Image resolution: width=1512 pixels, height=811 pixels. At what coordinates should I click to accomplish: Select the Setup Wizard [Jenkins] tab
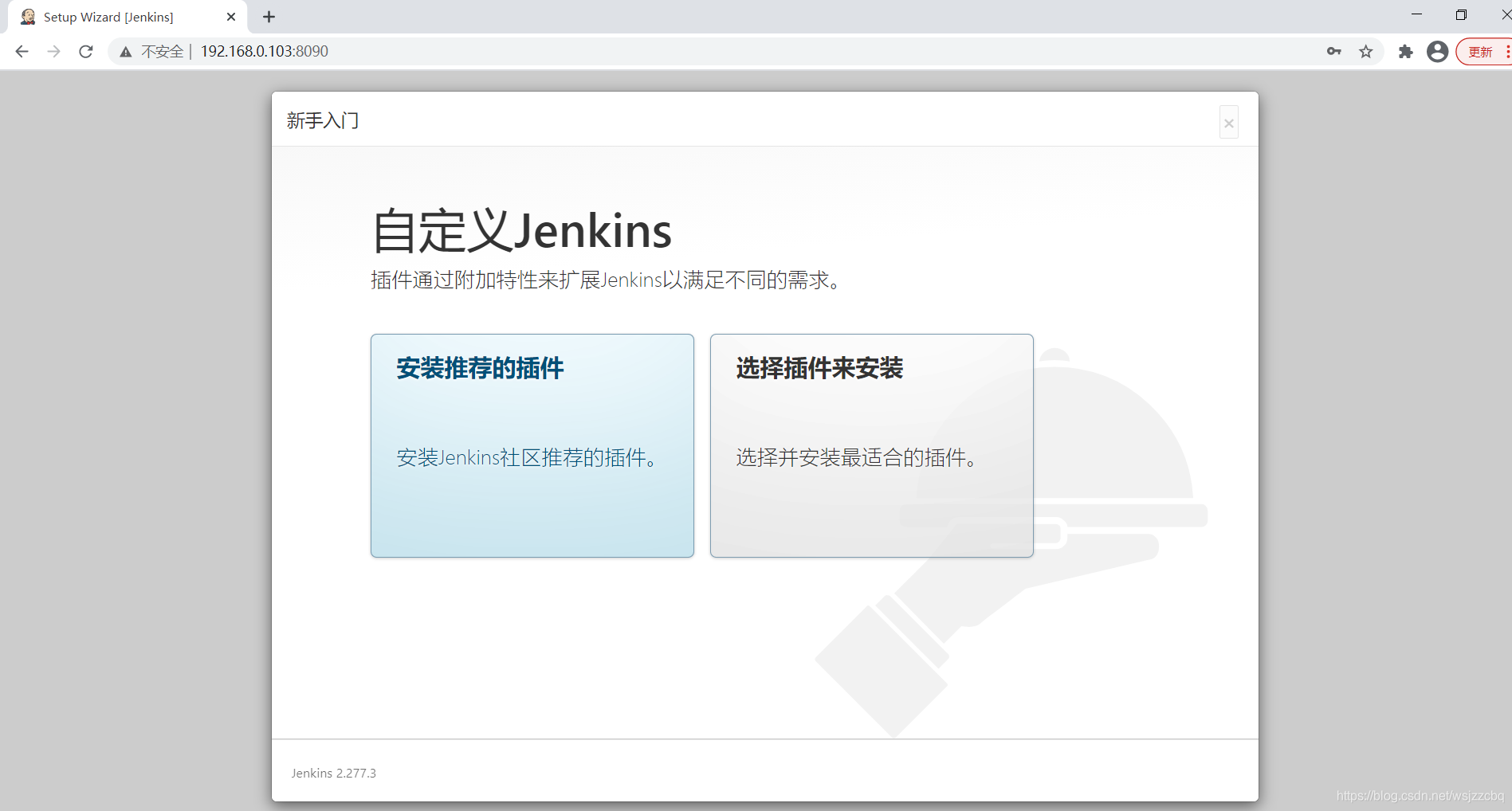pyautogui.click(x=128, y=17)
